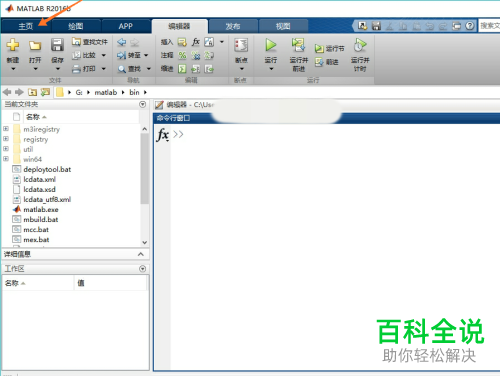Click the increase indent icon

tap(196, 69)
